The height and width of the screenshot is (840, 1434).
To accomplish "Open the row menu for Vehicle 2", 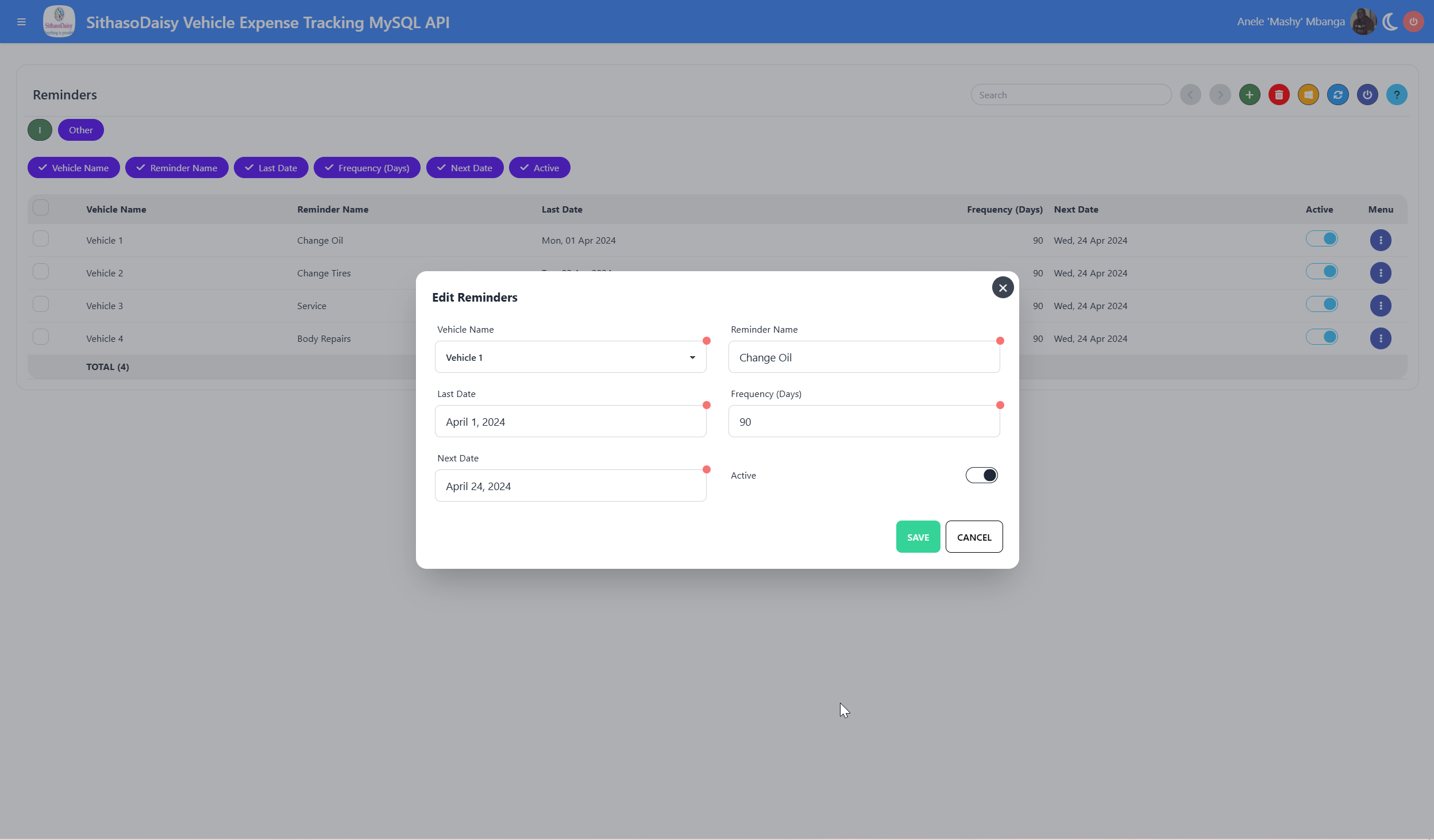I will click(1380, 273).
